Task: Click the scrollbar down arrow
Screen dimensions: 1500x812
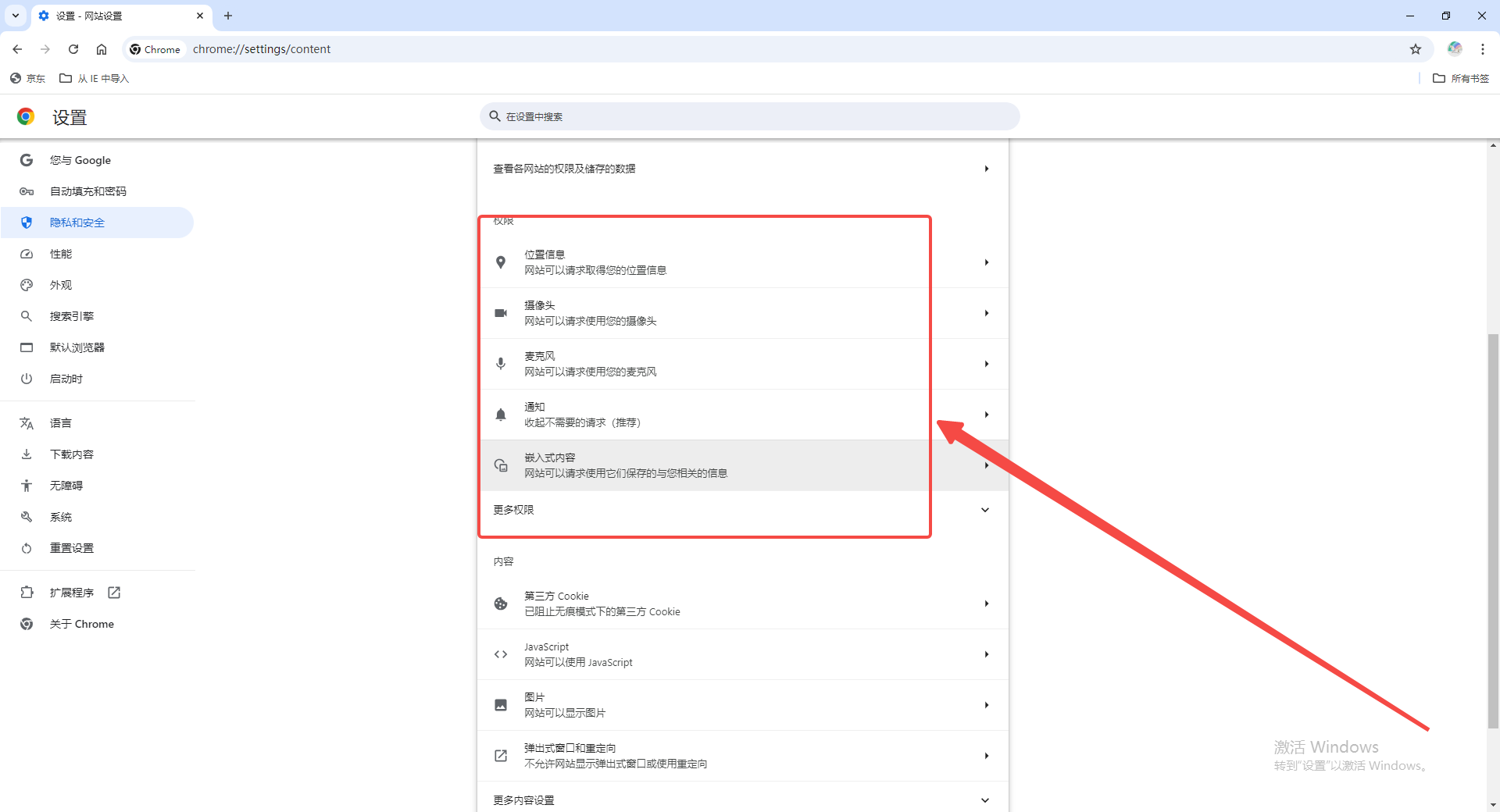Action: click(x=1493, y=805)
